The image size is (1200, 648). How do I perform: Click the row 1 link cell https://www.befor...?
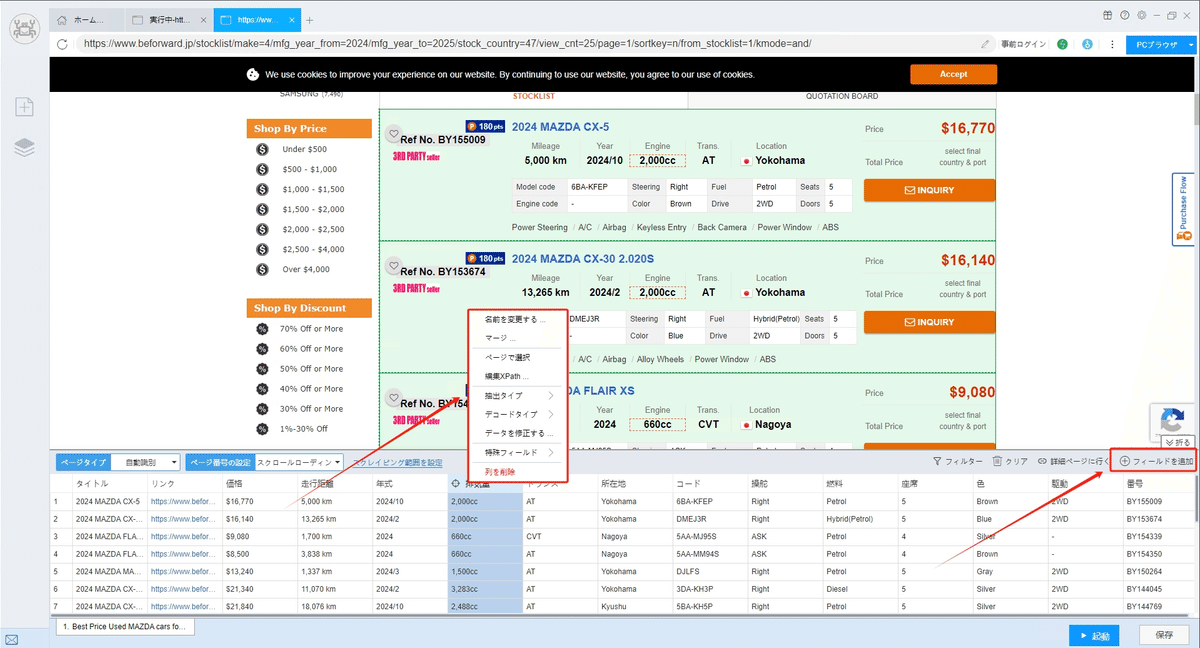click(184, 501)
